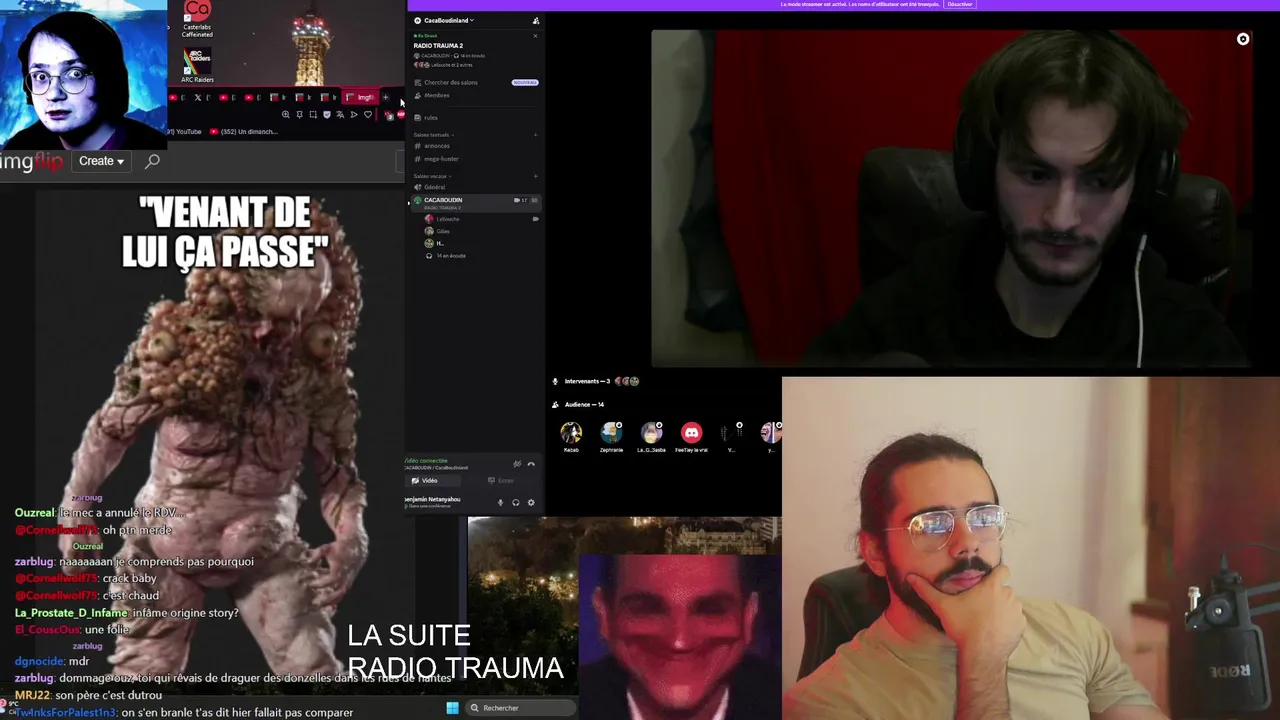
Task: Open the ARC Raiders desktop shortcut
Action: pyautogui.click(x=197, y=65)
